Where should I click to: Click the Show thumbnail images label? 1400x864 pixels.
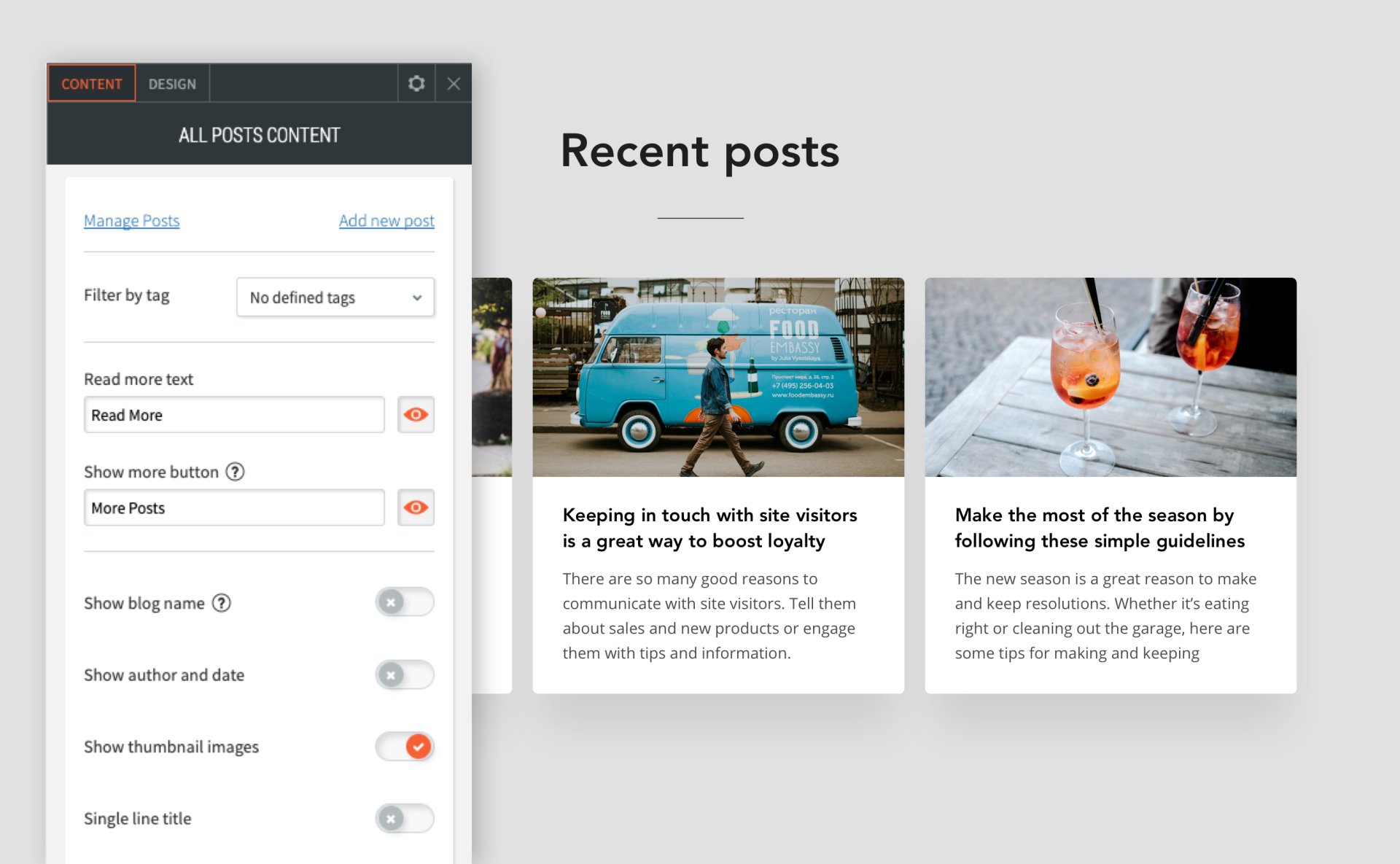click(x=171, y=747)
